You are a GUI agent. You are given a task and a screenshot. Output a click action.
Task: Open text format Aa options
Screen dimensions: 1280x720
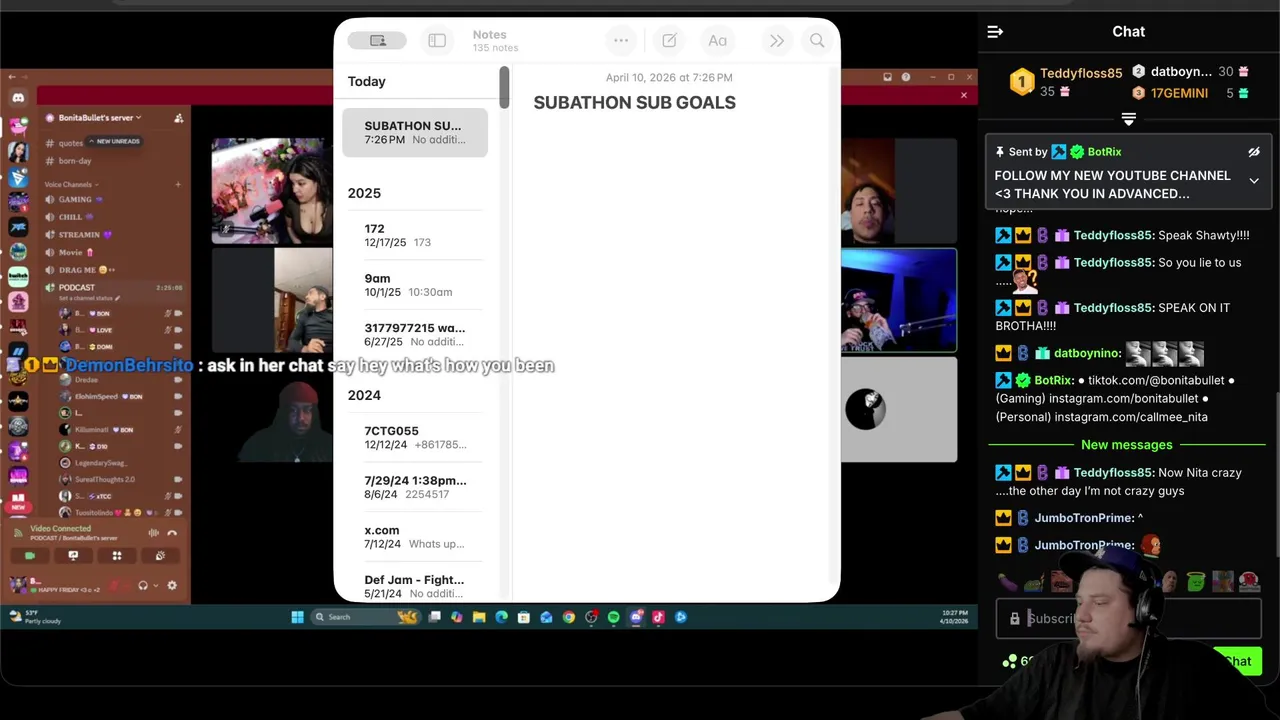717,41
